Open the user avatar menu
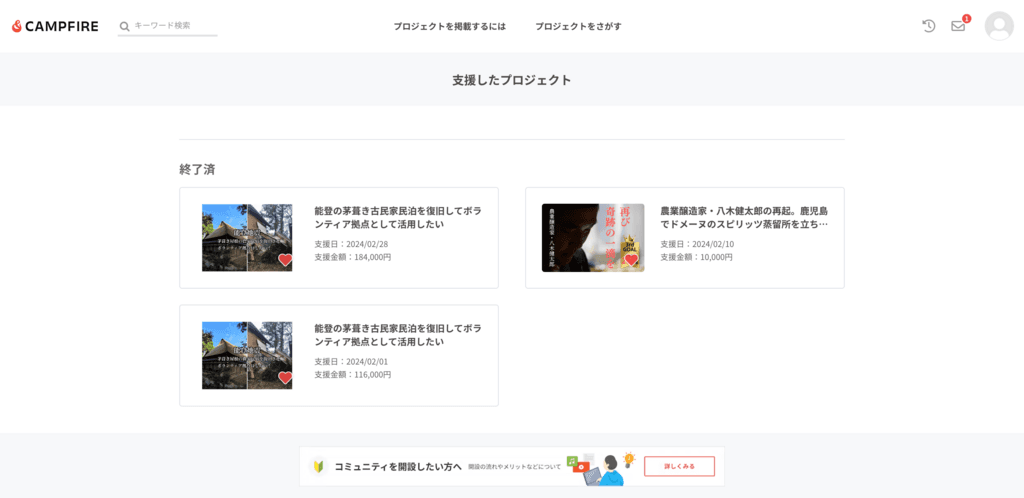This screenshot has height=498, width=1024. (x=999, y=26)
